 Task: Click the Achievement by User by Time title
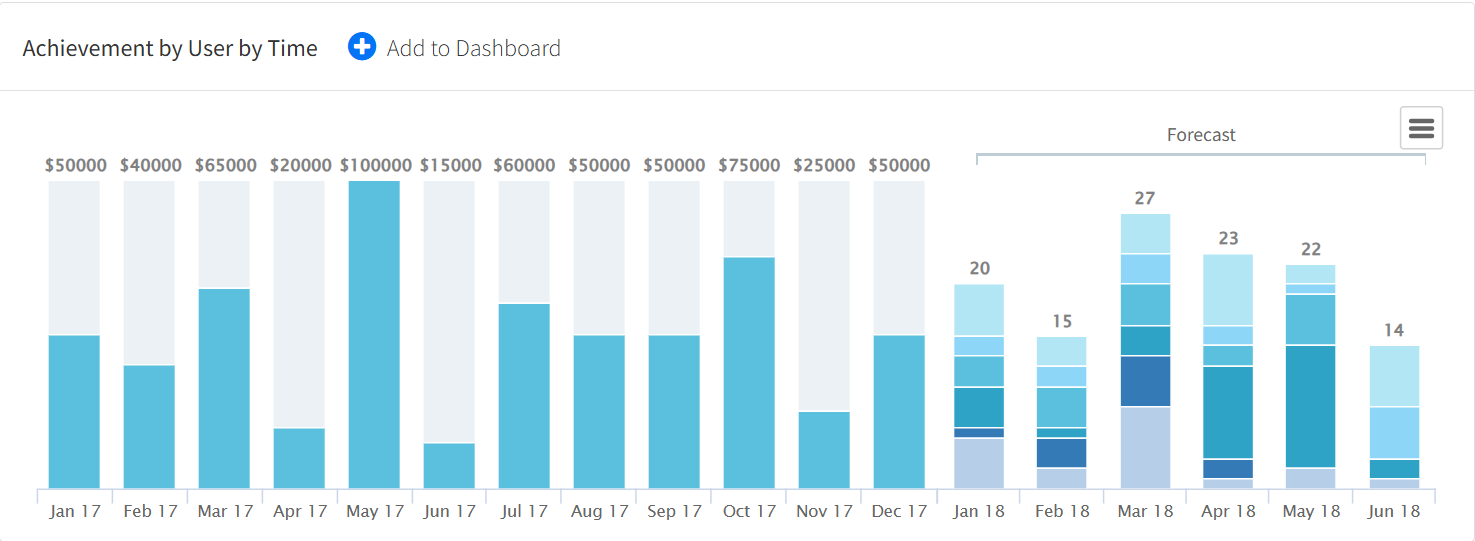point(170,48)
